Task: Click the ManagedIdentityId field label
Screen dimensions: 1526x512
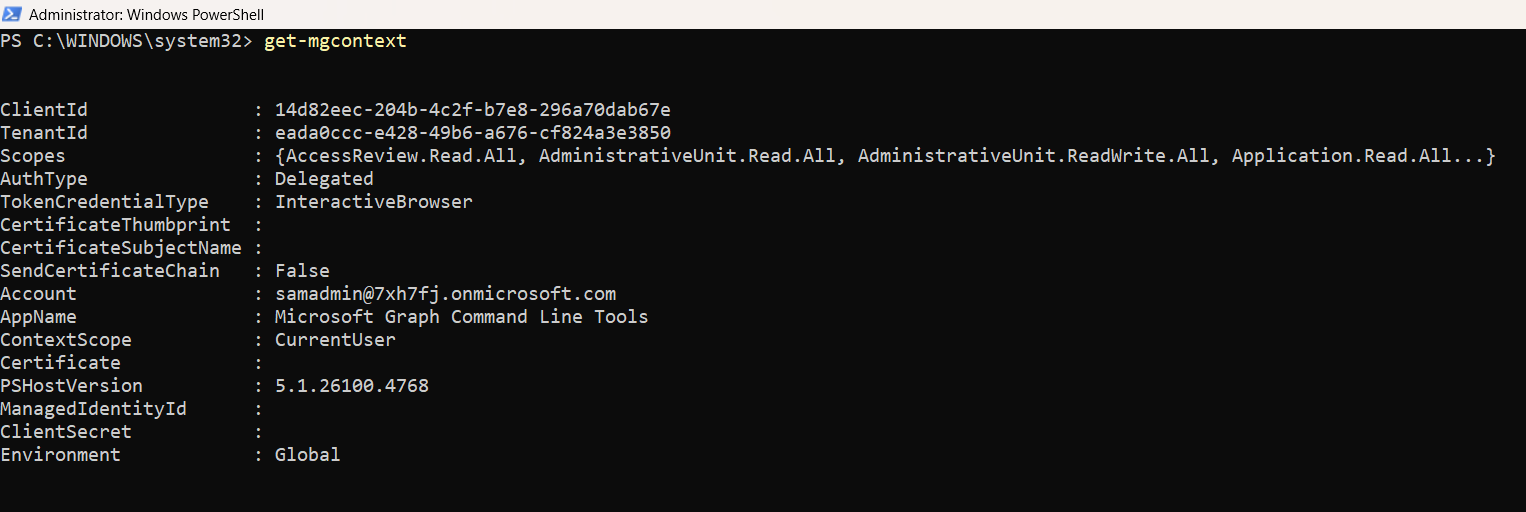Action: [x=93, y=409]
